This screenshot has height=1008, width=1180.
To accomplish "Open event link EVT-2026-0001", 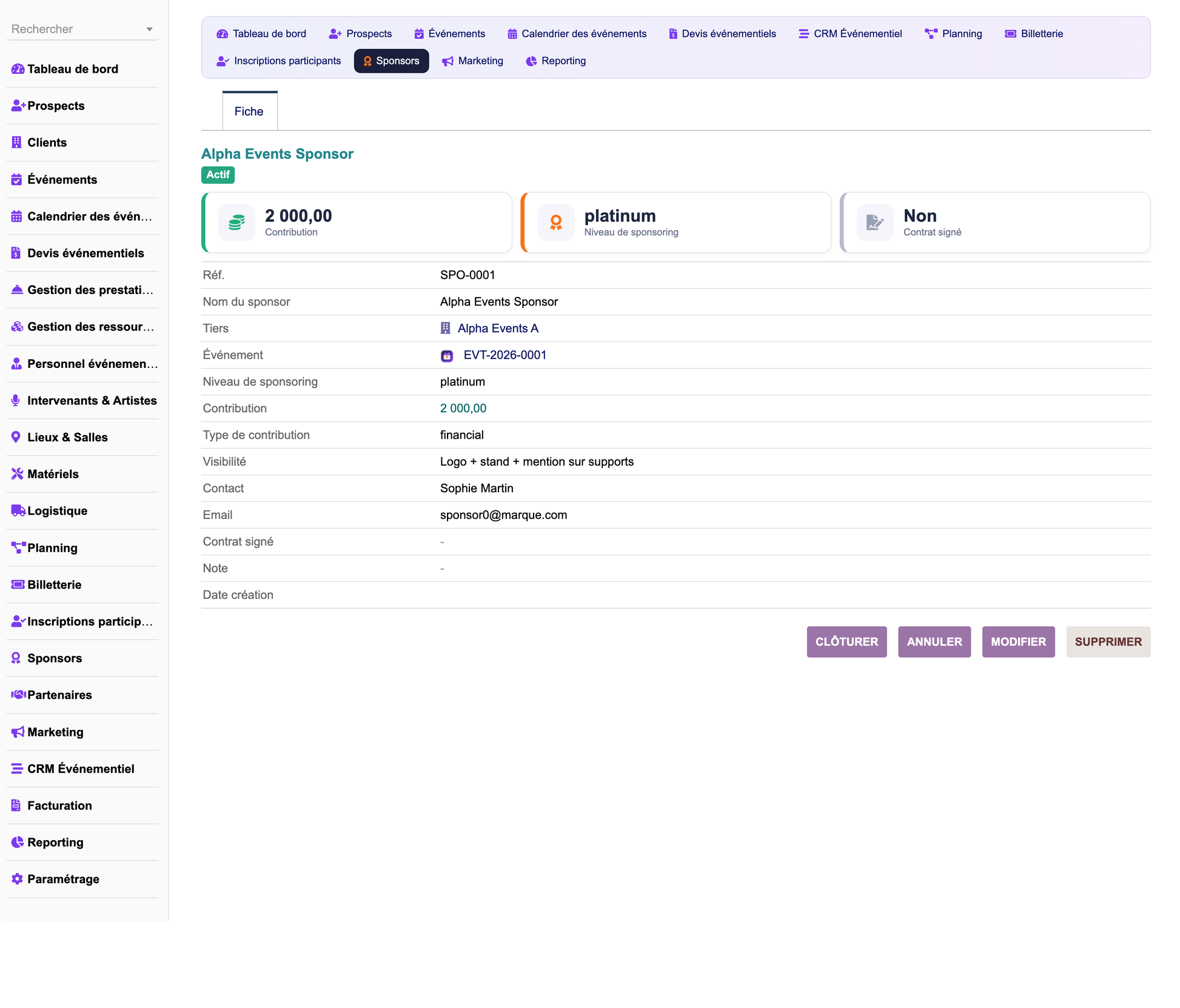I will point(505,355).
